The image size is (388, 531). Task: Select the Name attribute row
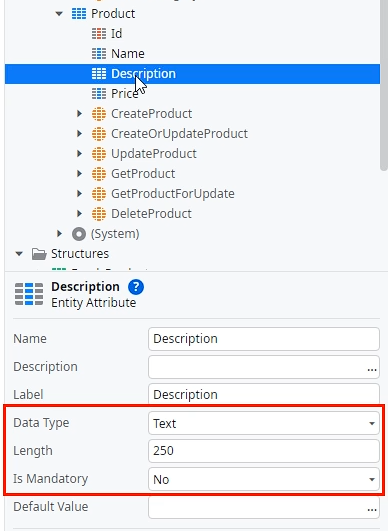click(x=192, y=54)
